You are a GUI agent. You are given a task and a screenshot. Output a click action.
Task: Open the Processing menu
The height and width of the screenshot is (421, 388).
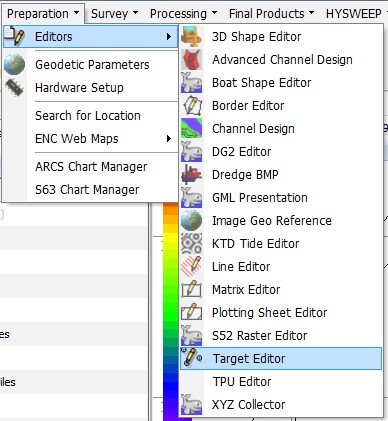click(x=183, y=14)
